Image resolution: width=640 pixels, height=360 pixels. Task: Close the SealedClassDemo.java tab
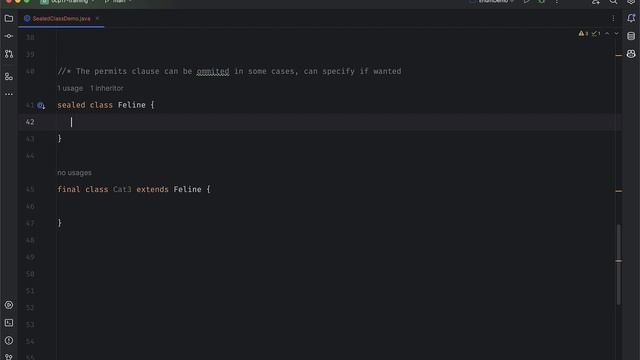click(x=97, y=18)
